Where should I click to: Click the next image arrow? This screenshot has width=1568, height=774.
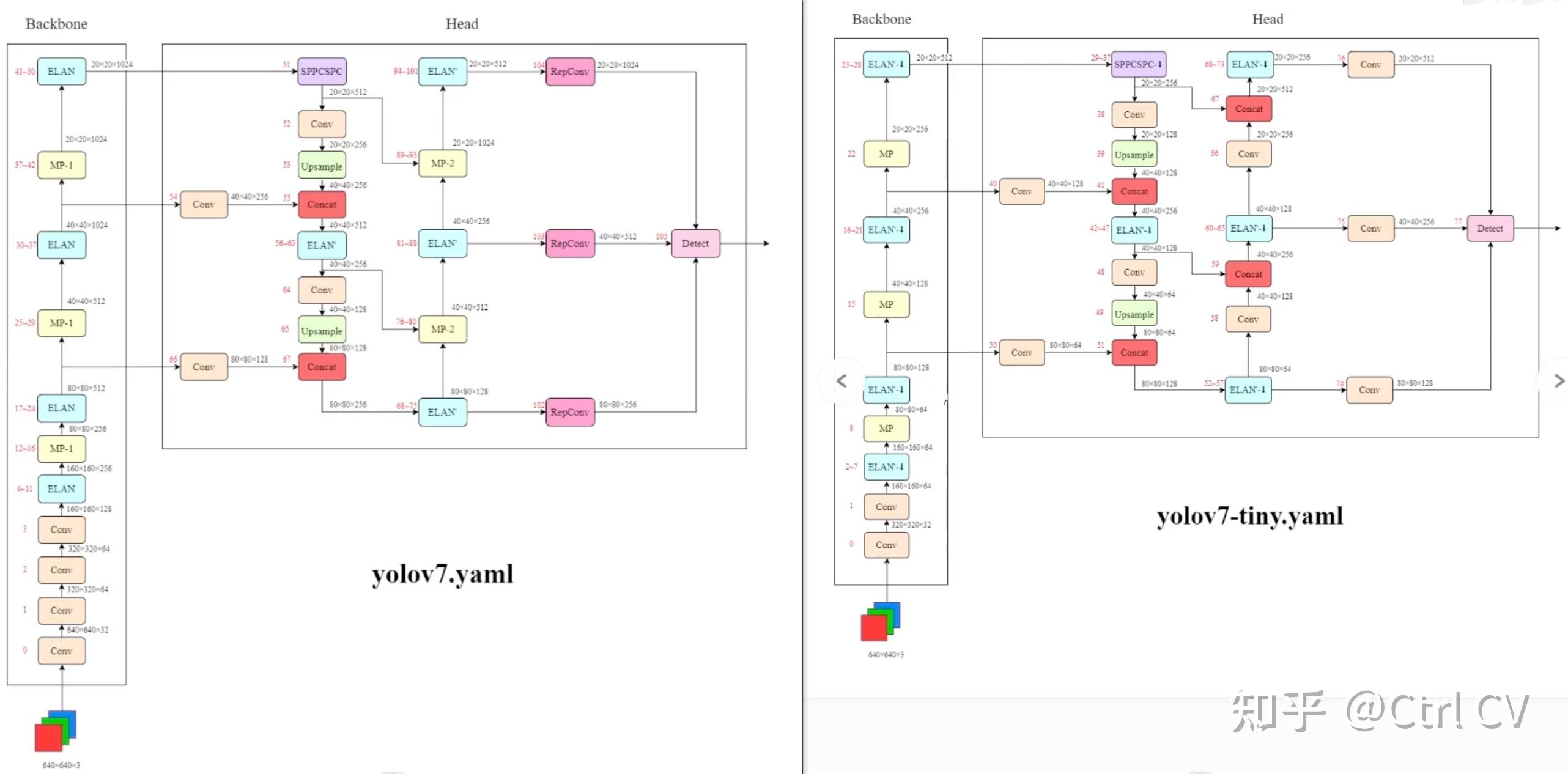pyautogui.click(x=1559, y=381)
